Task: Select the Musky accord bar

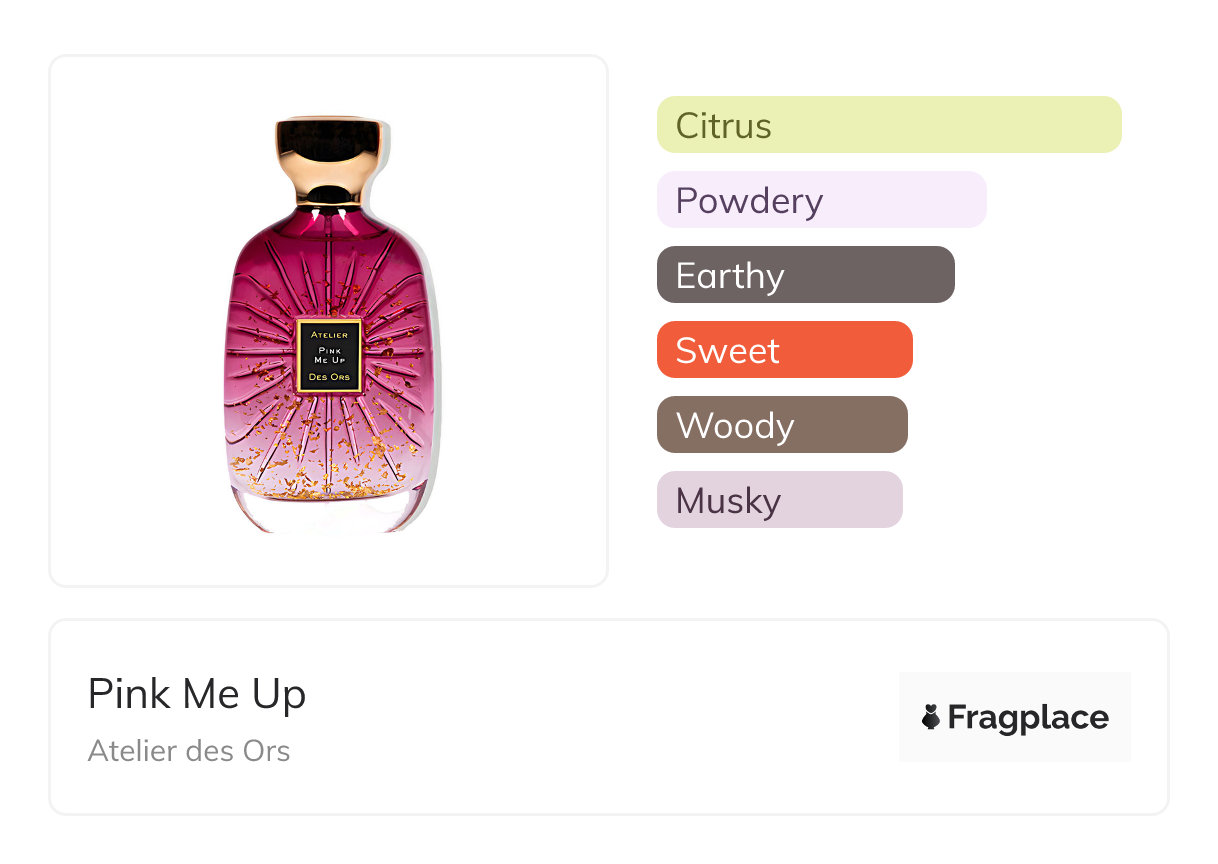Action: [x=780, y=500]
